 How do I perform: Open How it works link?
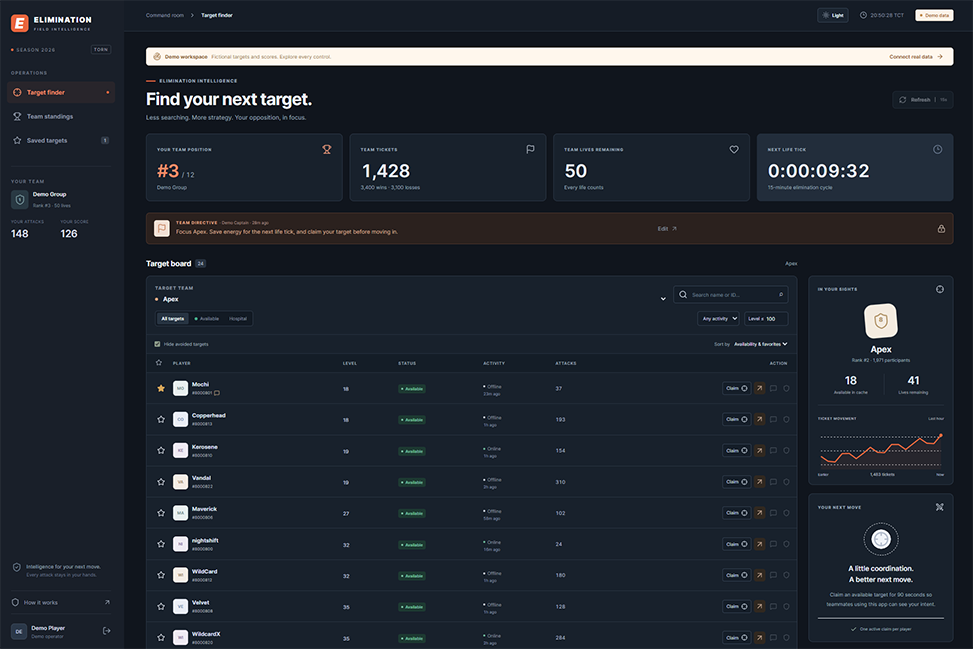pyautogui.click(x=61, y=602)
